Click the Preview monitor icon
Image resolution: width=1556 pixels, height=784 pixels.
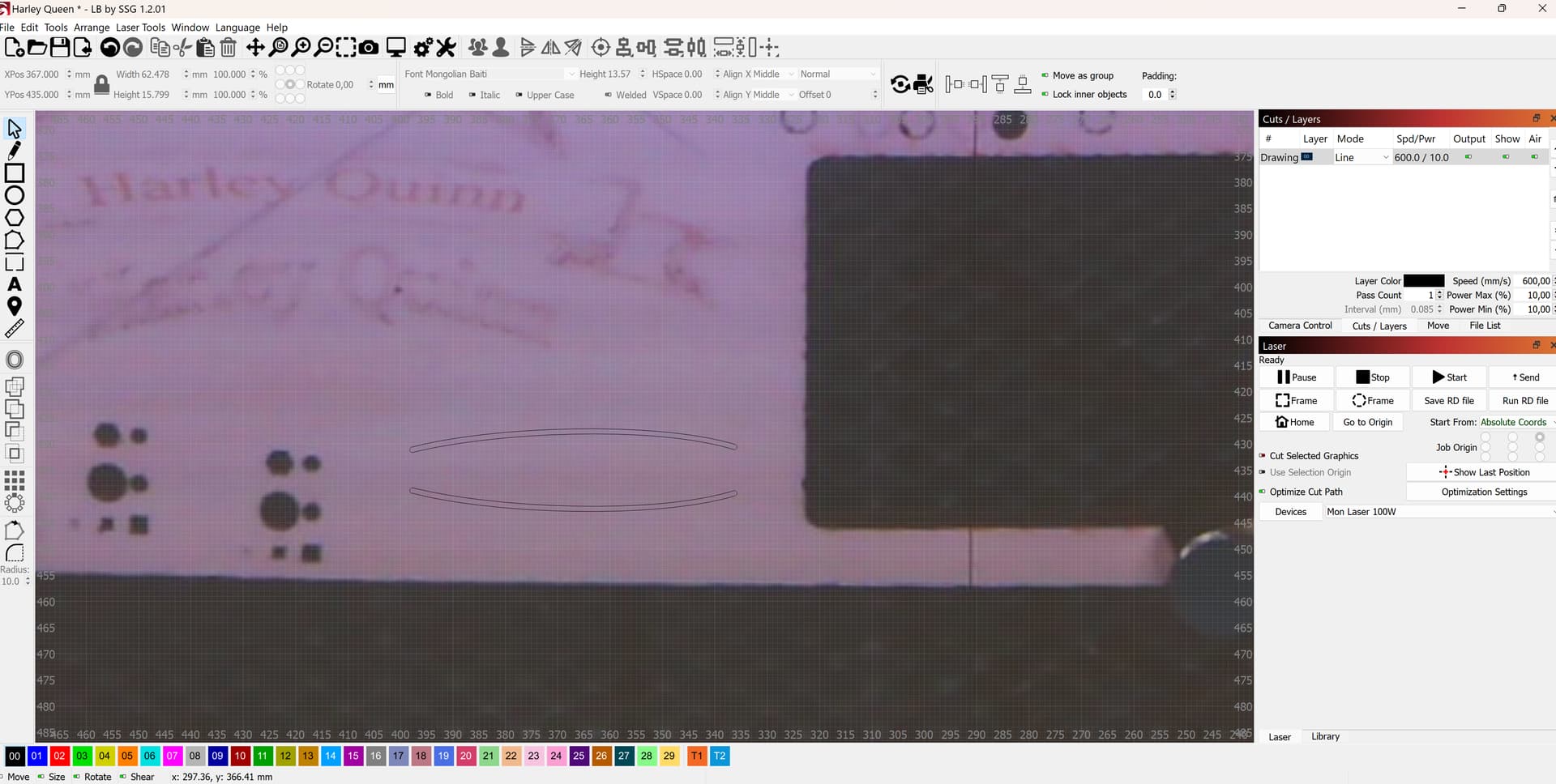(x=395, y=48)
